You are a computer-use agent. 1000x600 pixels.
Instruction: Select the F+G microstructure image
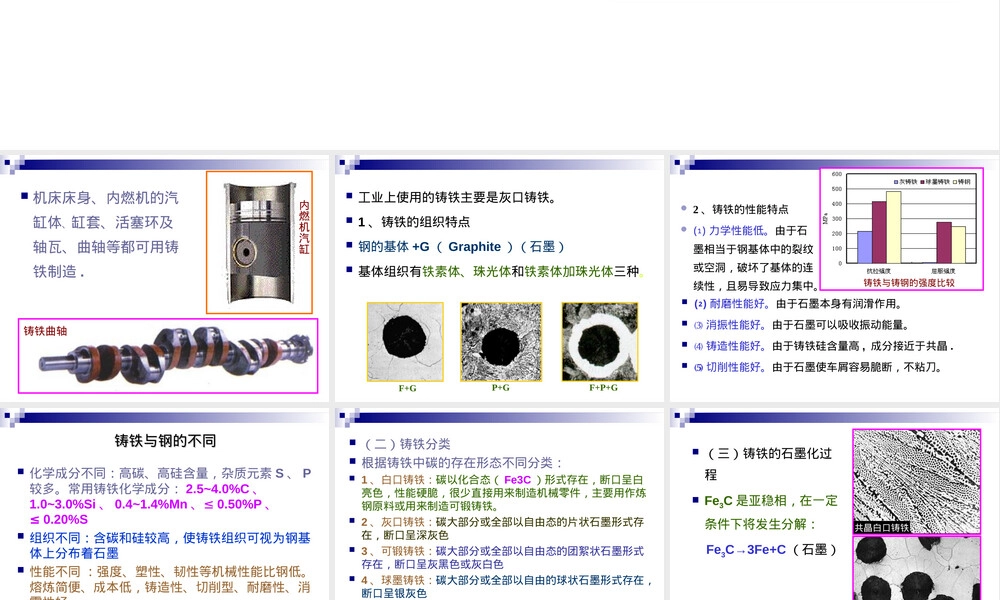coord(405,342)
